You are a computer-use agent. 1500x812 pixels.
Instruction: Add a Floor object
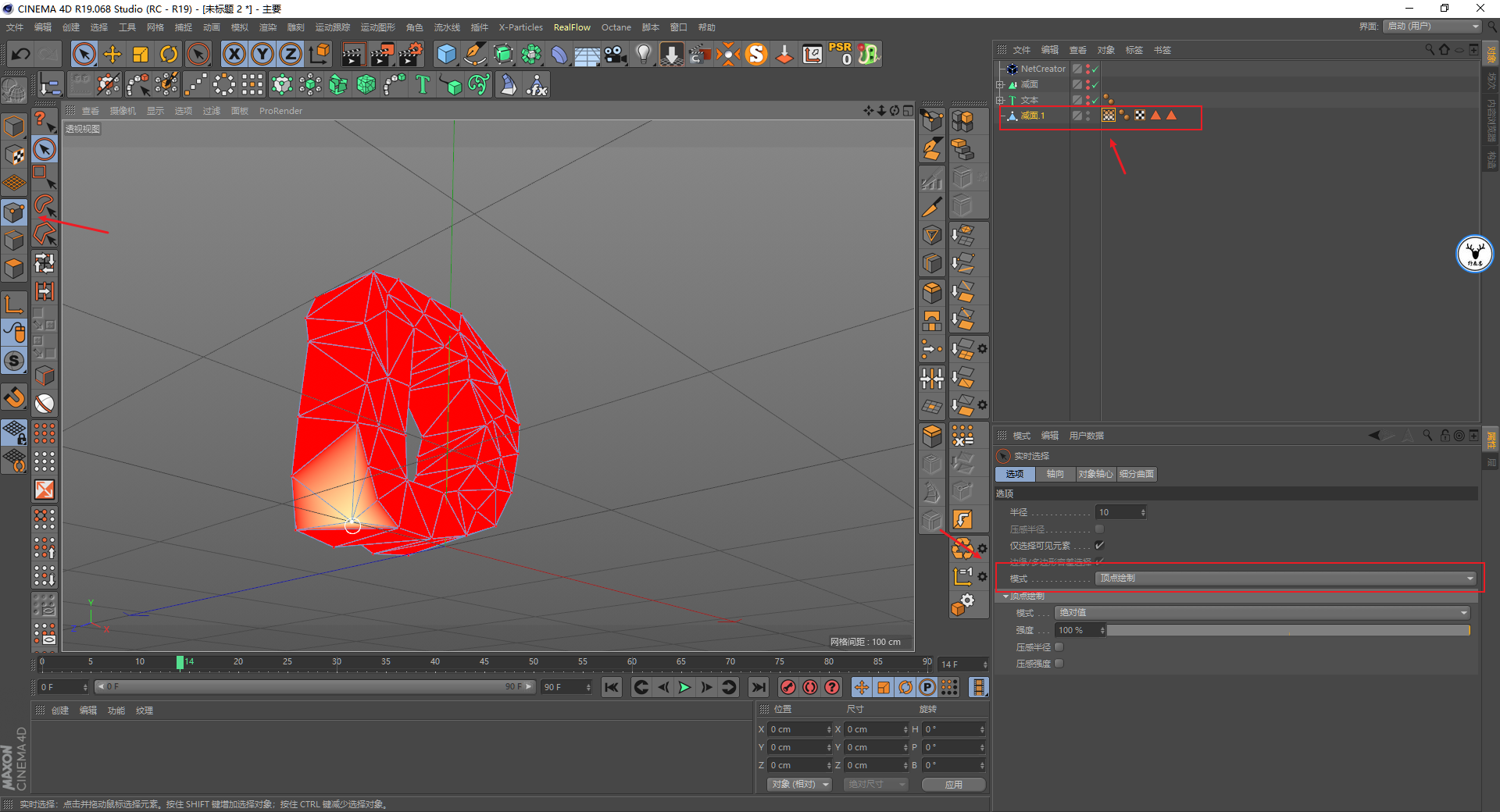click(x=587, y=54)
